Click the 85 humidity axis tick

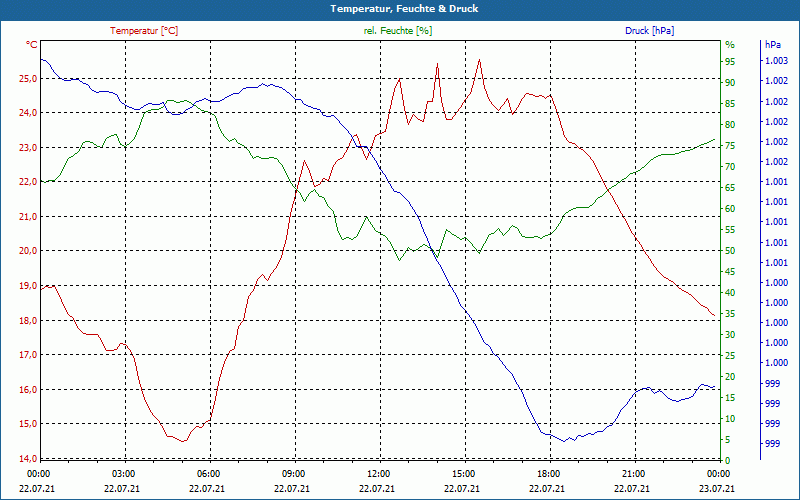[730, 104]
